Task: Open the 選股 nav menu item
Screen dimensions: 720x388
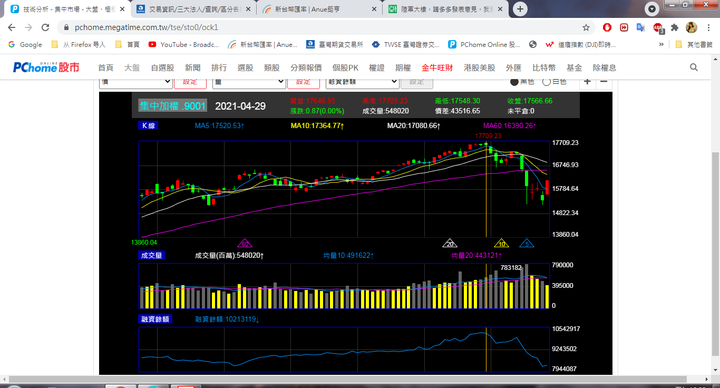Action: pos(245,67)
